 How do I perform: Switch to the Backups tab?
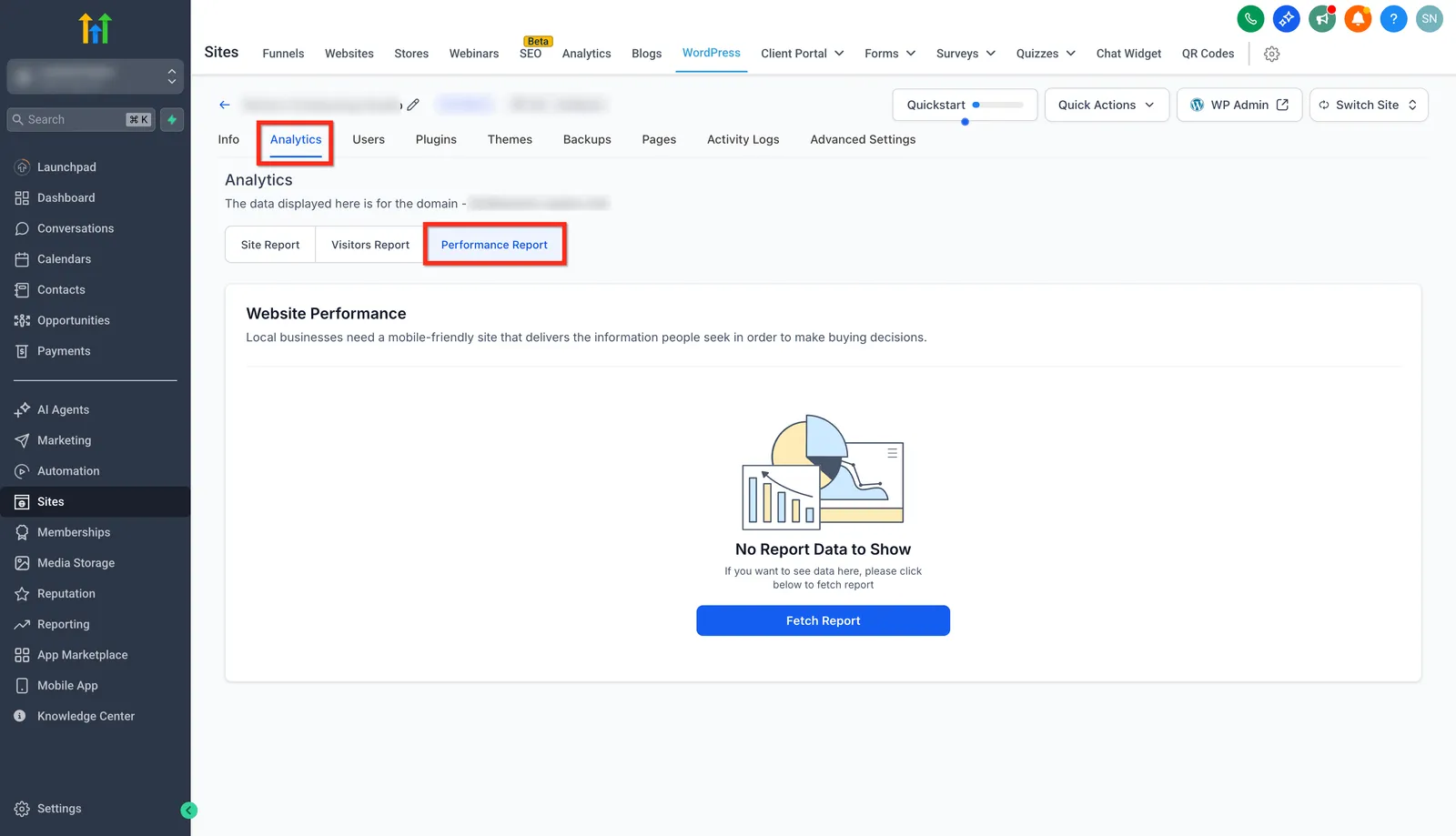pos(587,139)
